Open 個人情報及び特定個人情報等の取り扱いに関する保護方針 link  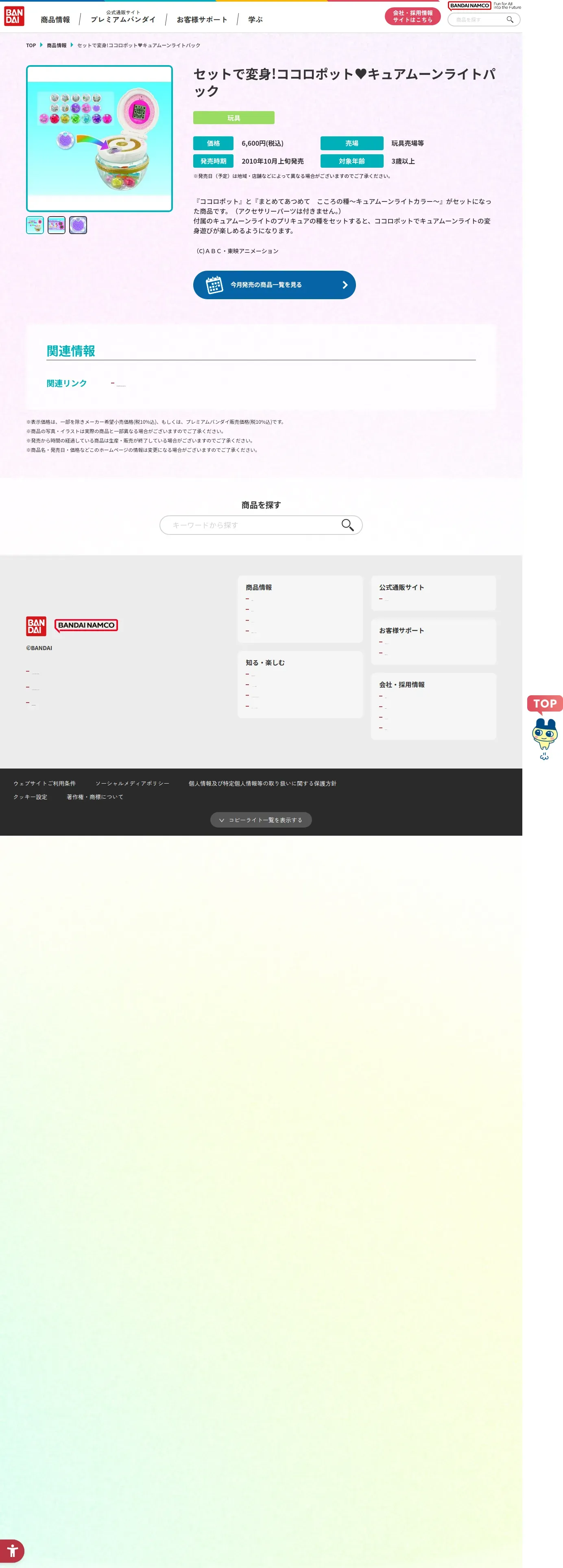262,784
